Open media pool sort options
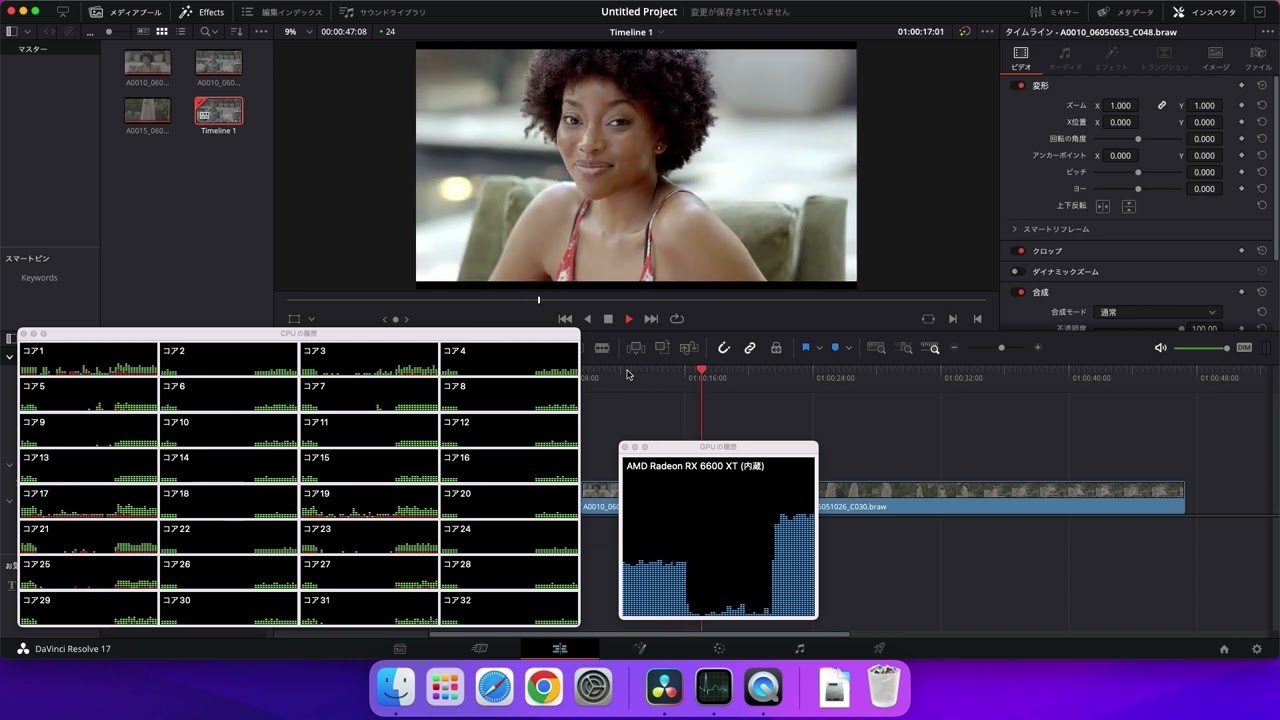Screen dimensions: 1280x720 click(x=236, y=32)
